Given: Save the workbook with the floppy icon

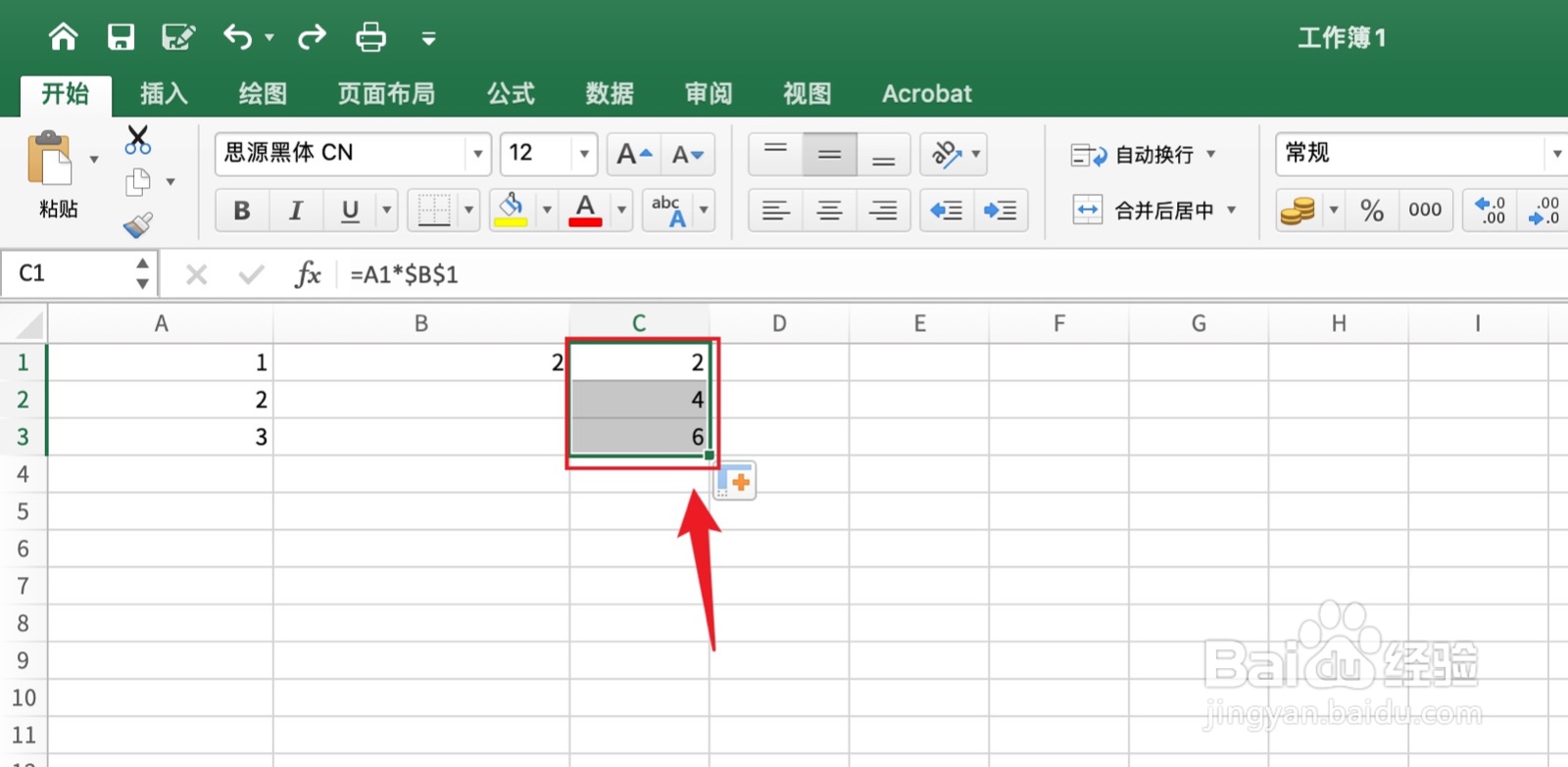Looking at the screenshot, I should coord(121,37).
